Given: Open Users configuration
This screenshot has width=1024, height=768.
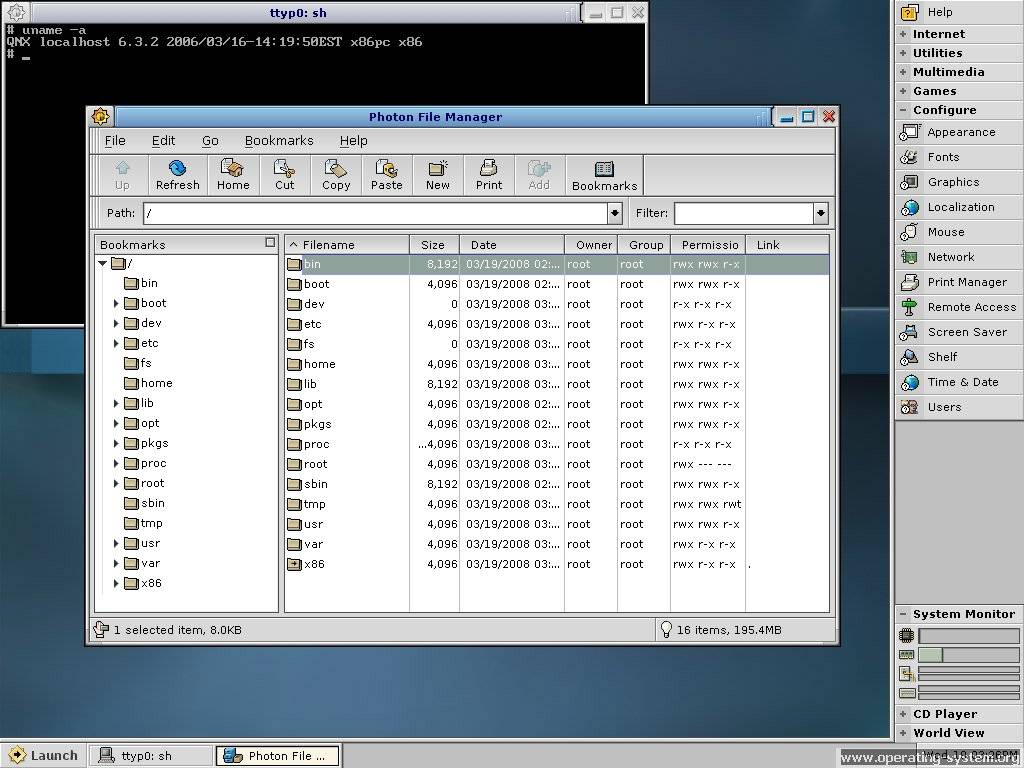Looking at the screenshot, I should 959,407.
